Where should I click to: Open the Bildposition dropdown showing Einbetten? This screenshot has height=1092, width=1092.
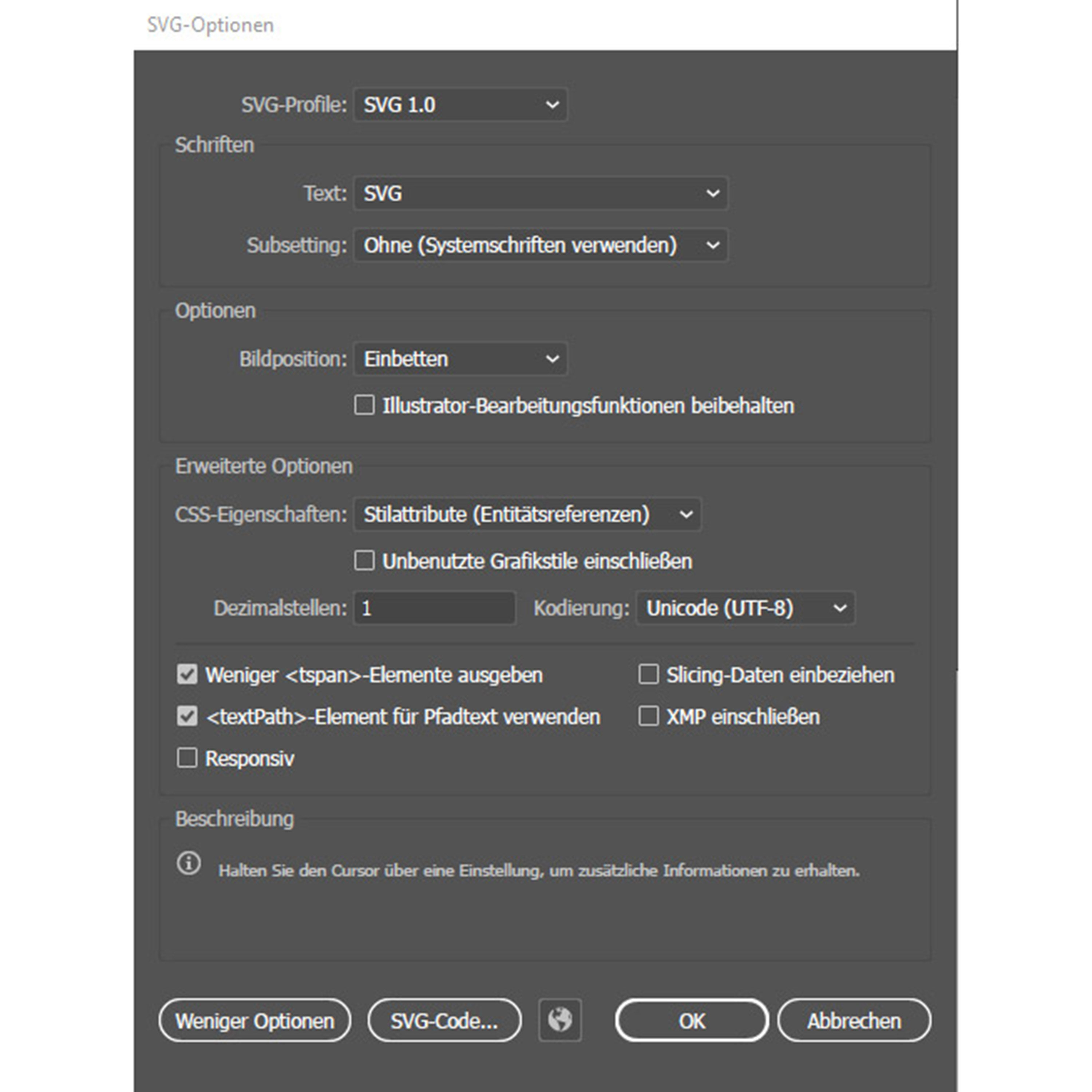pos(459,358)
